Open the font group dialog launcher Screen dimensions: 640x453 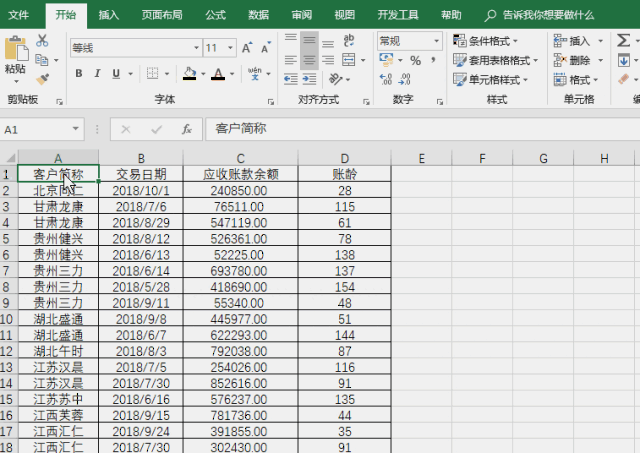271,102
